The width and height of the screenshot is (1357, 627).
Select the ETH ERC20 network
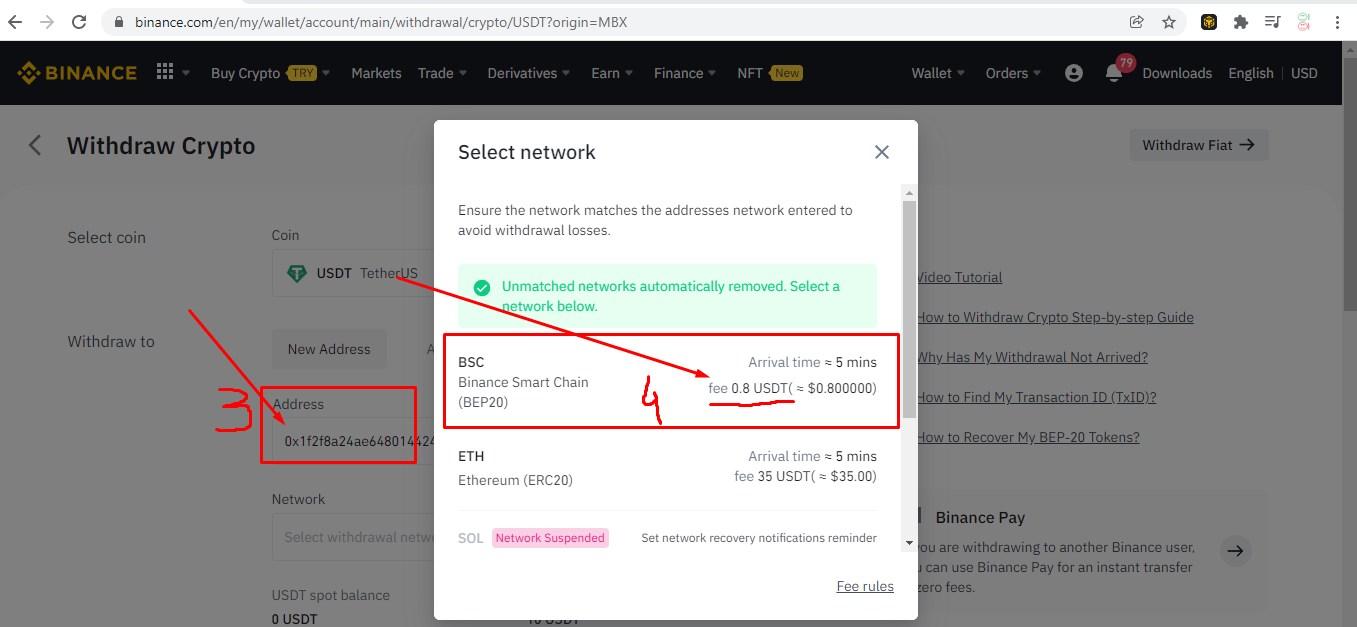pyautogui.click(x=668, y=468)
